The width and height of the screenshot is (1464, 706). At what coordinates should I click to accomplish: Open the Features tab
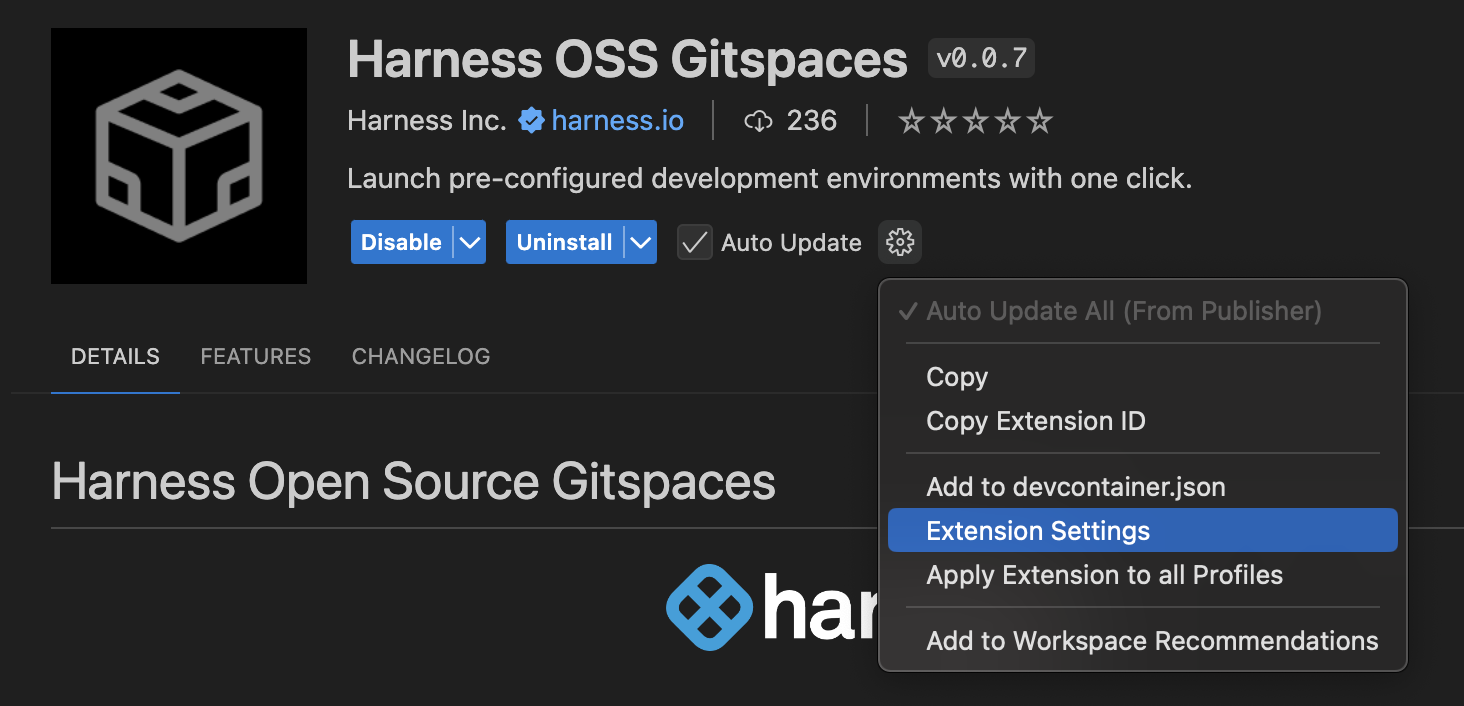pyautogui.click(x=255, y=356)
